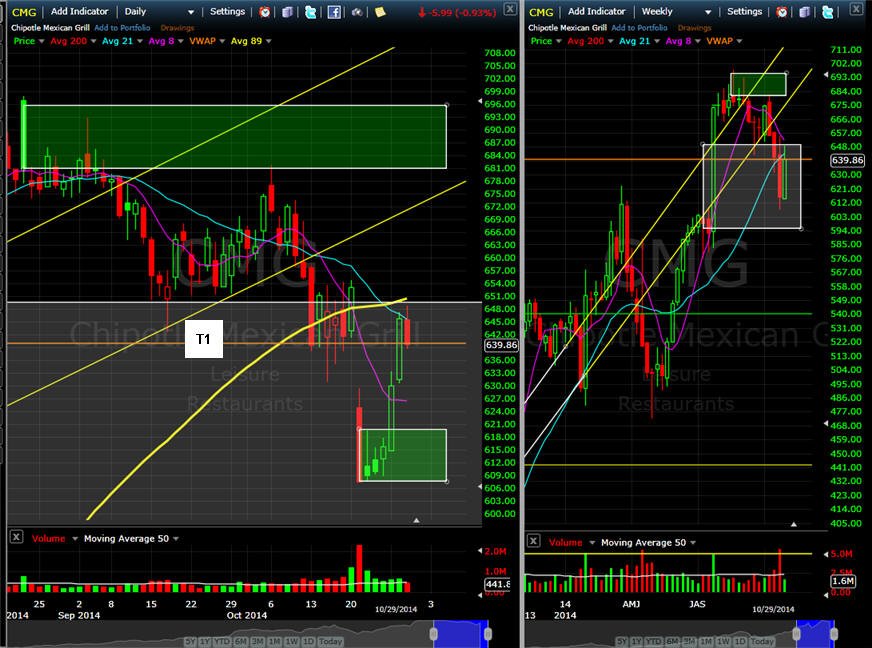Open the alarm clock alert icon on daily chart

coord(265,12)
